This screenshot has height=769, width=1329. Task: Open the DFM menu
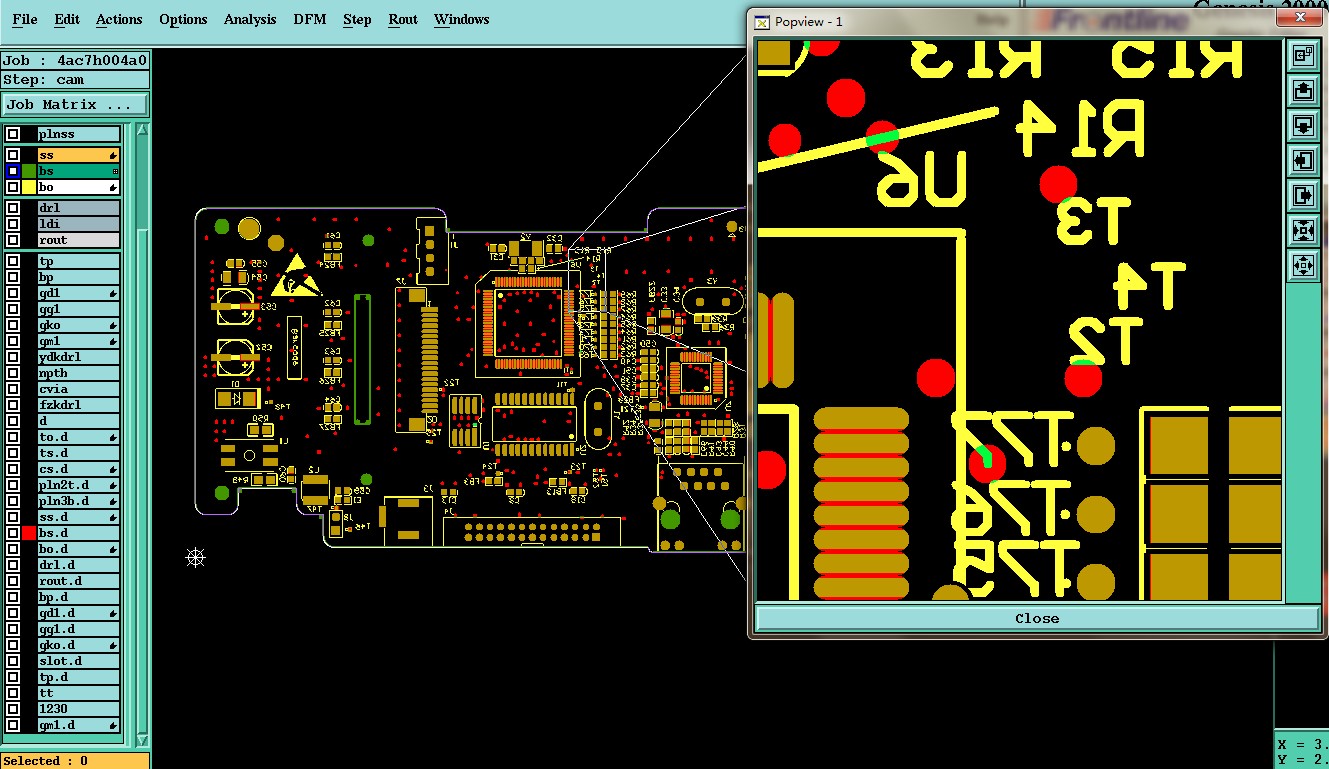(310, 20)
